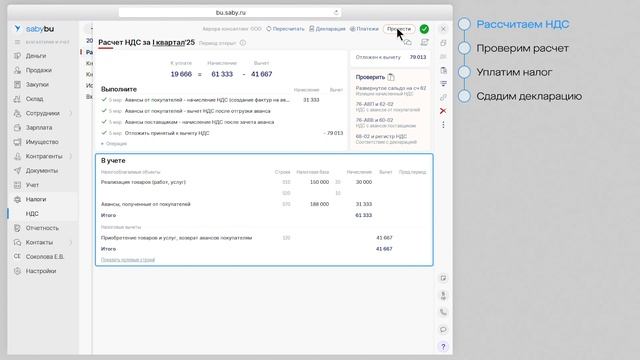Click the Проверим расчет step
This screenshot has width=640, height=360.
point(522,49)
